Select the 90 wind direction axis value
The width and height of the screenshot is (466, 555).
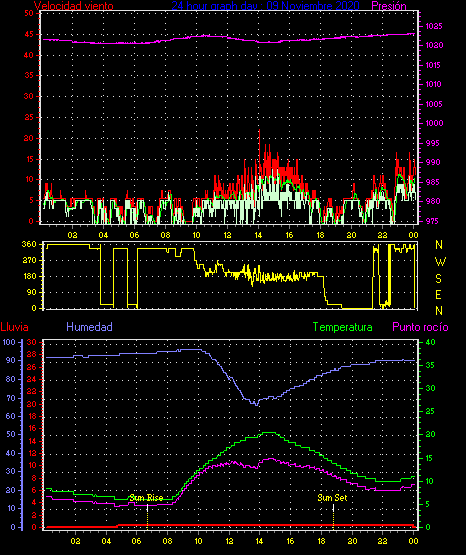pos(31,292)
